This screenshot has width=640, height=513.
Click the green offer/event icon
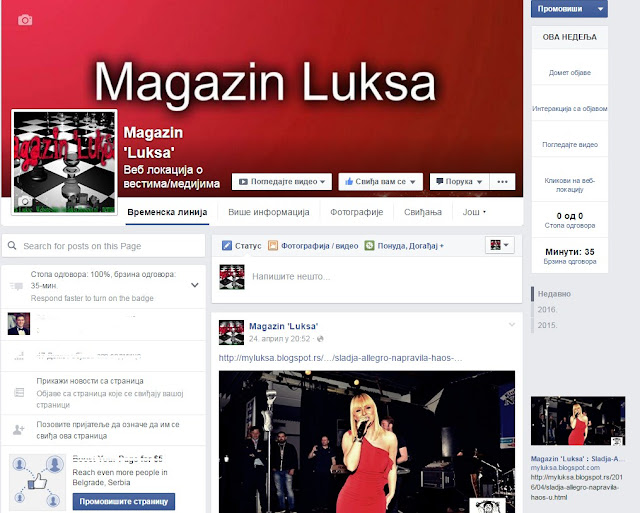369,246
